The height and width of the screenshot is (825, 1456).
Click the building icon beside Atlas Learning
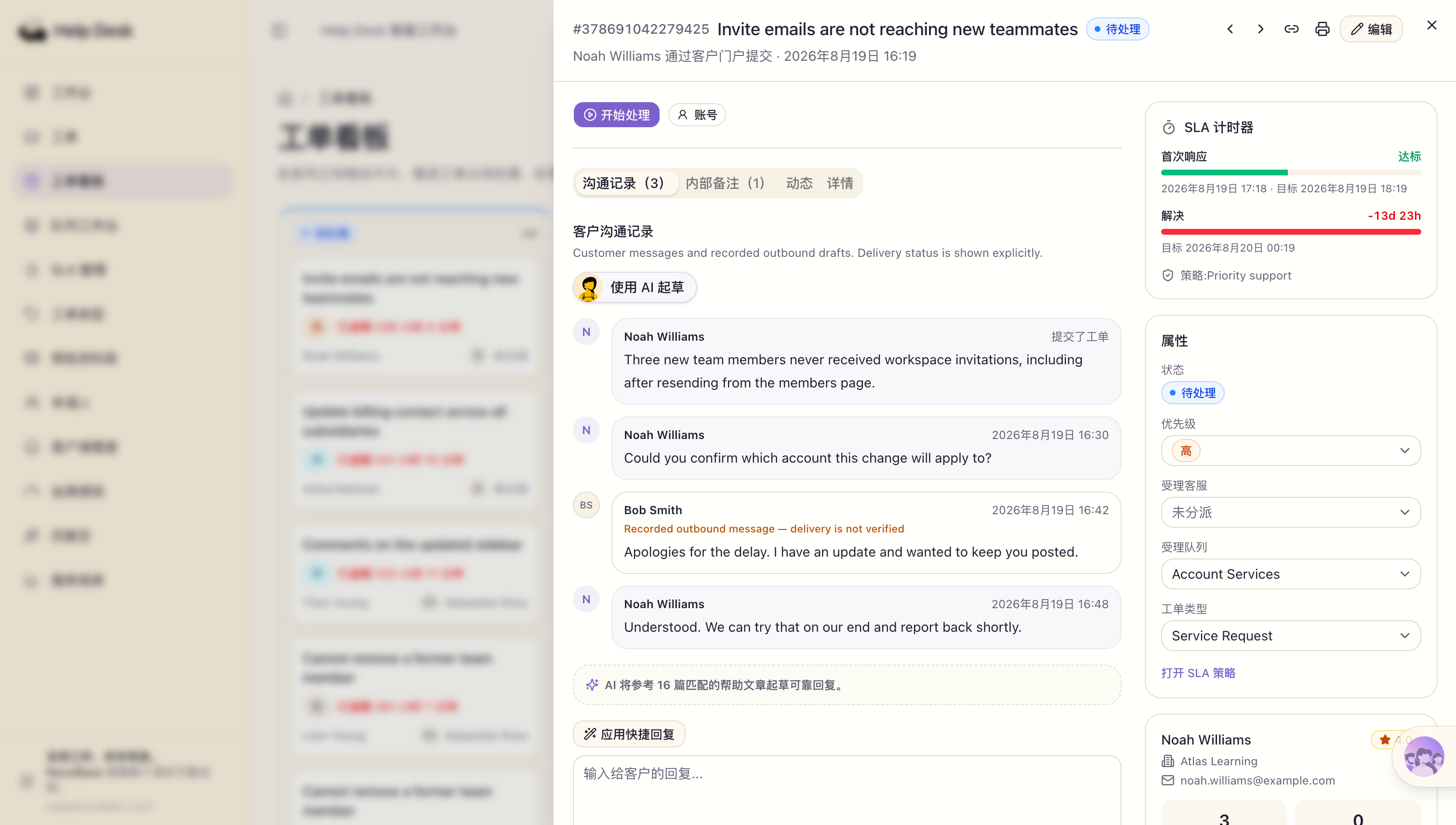point(1167,761)
